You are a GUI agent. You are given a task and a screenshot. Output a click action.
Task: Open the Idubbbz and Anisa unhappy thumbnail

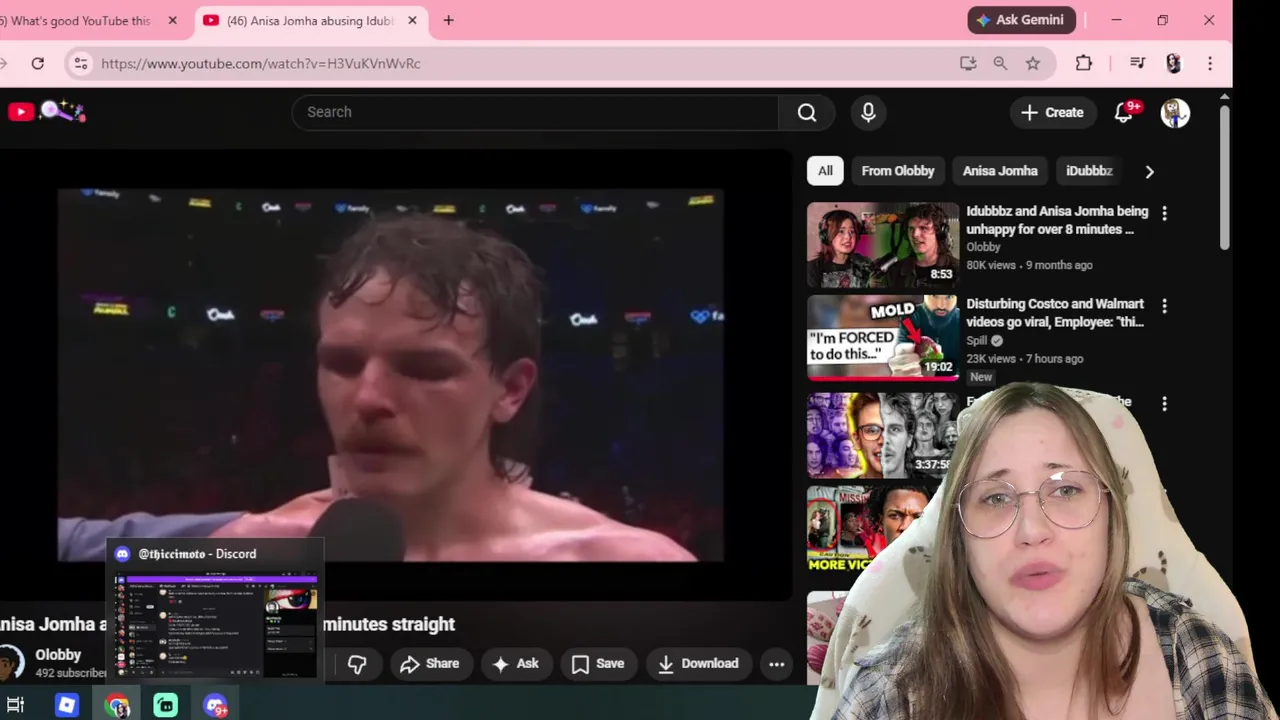click(883, 246)
